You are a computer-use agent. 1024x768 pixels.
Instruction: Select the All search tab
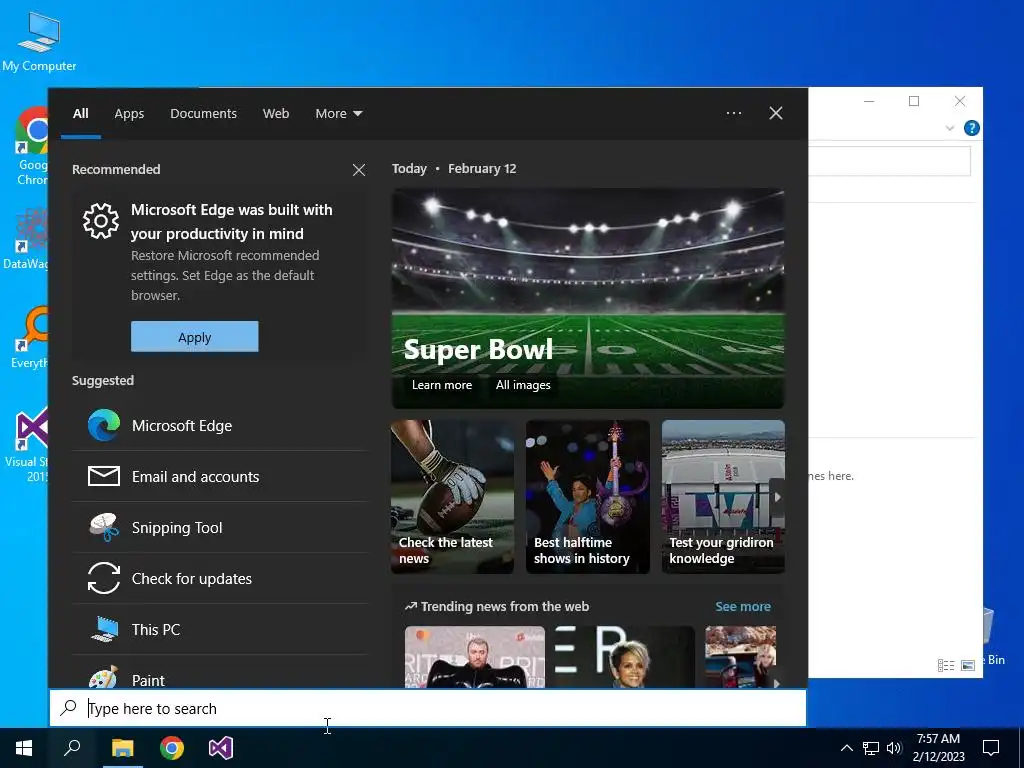click(x=81, y=114)
